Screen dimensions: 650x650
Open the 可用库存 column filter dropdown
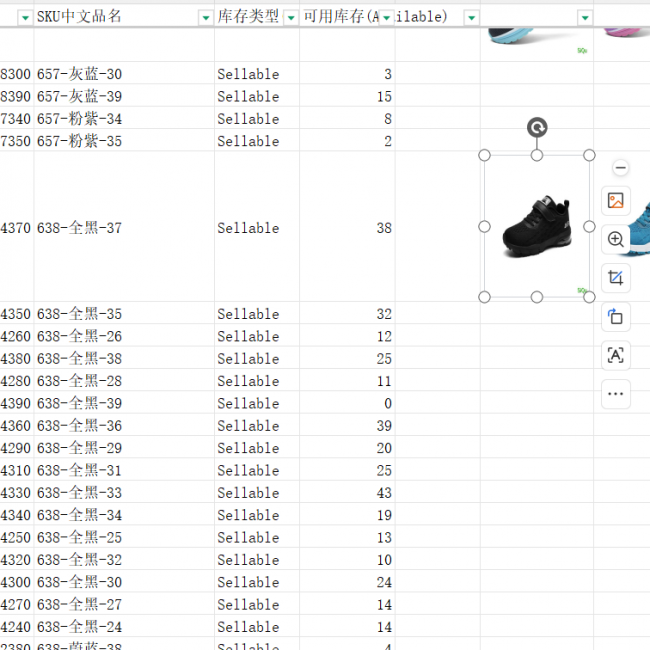click(x=386, y=18)
